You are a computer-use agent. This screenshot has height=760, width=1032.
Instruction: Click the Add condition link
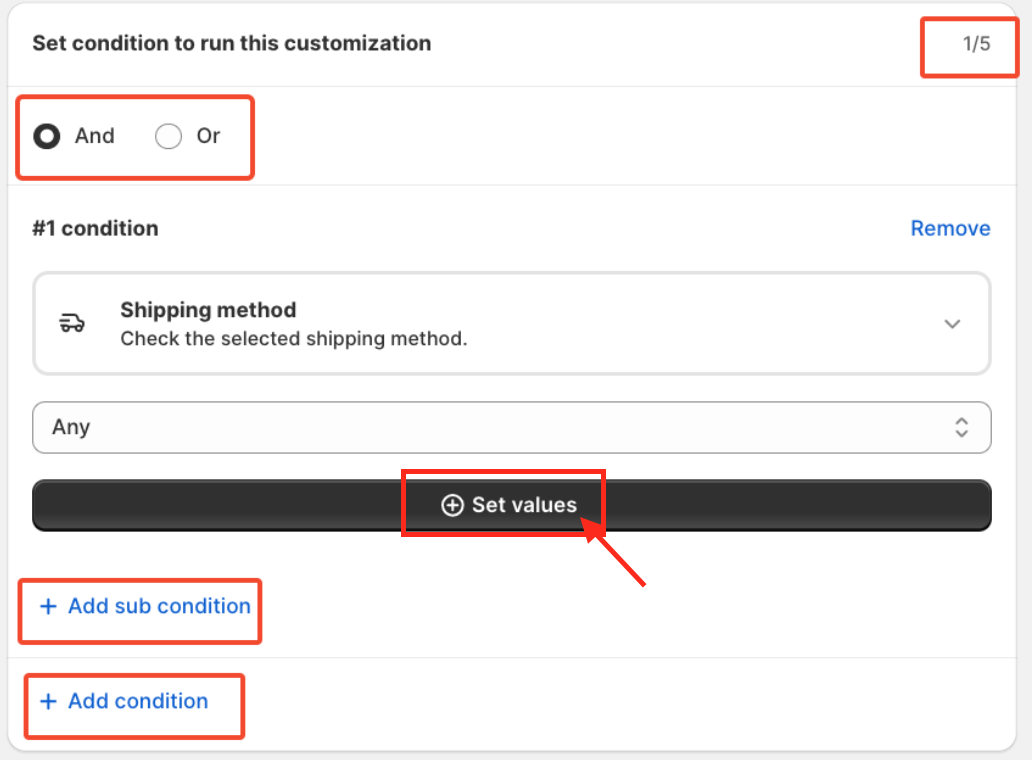(138, 701)
